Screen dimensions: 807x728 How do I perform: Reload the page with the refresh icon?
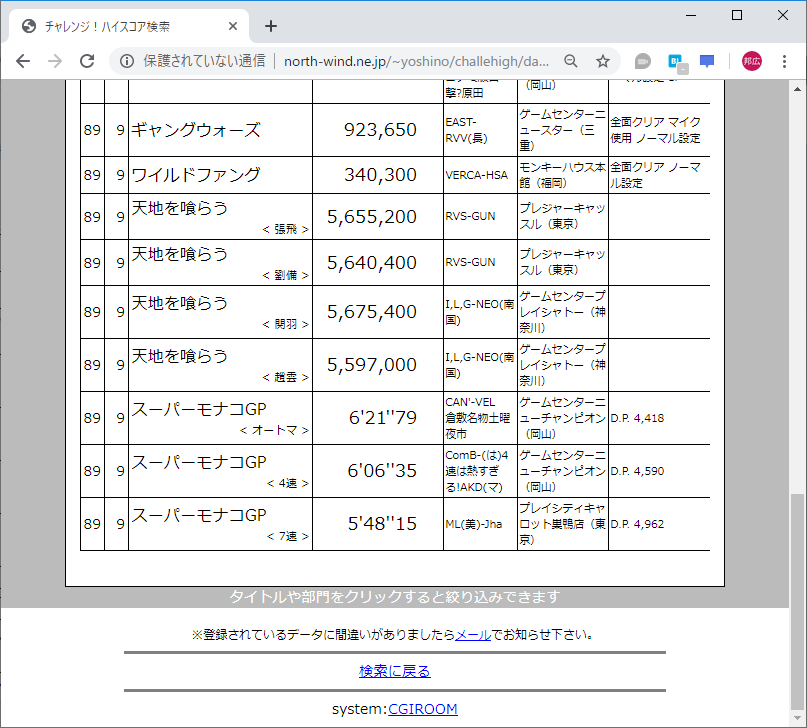coord(87,61)
